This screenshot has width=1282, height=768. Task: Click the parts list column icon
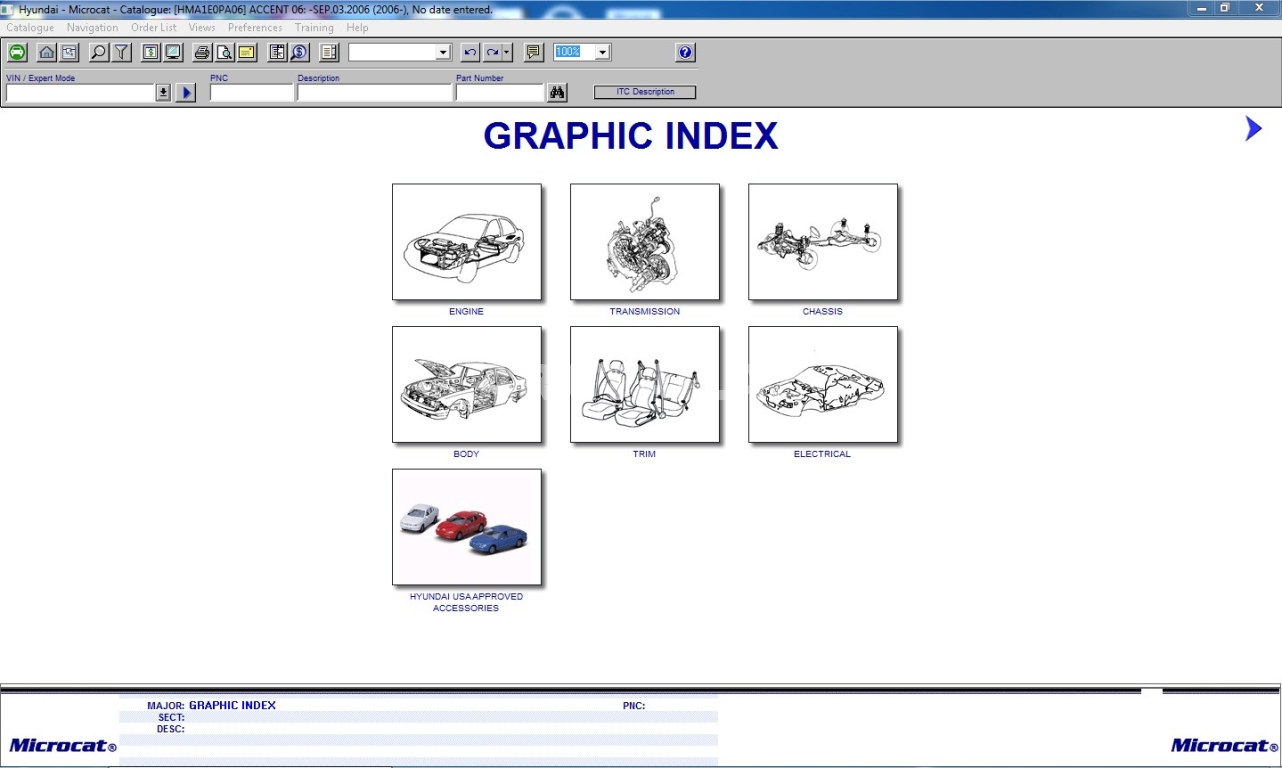(277, 53)
